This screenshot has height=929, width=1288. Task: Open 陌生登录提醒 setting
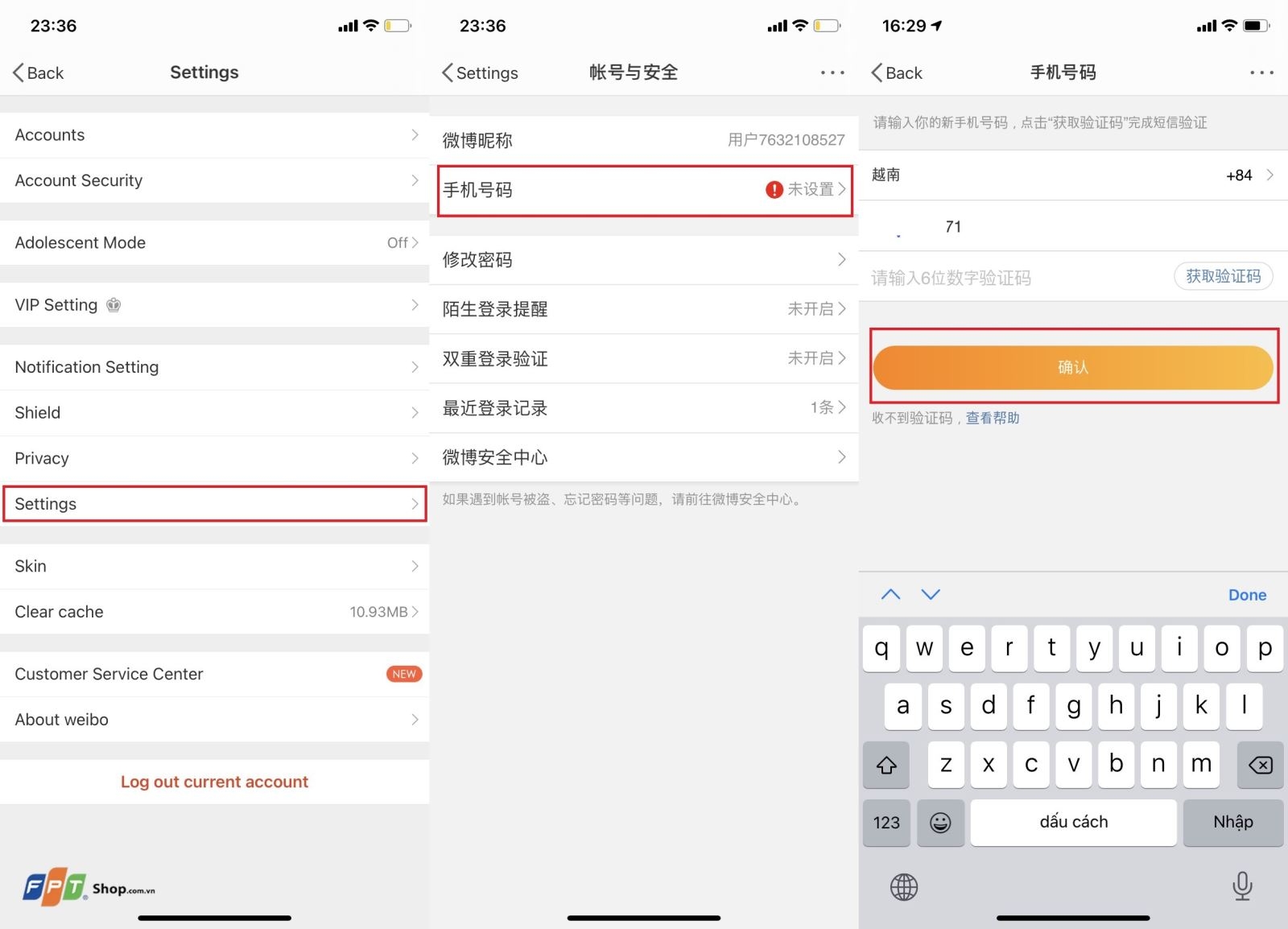pos(644,309)
